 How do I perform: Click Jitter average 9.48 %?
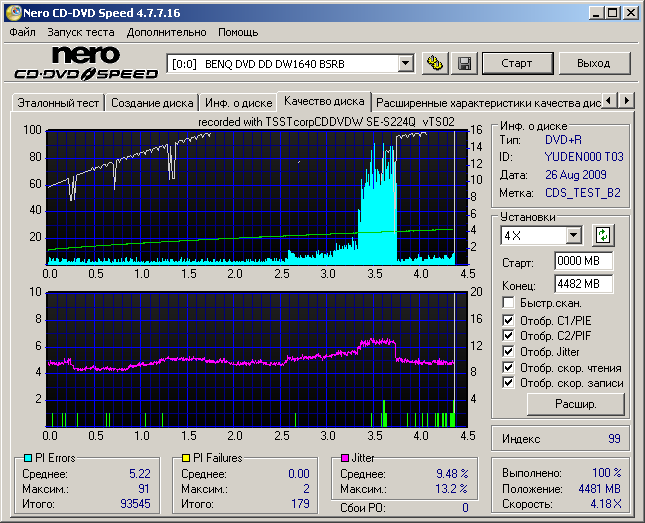click(x=452, y=474)
